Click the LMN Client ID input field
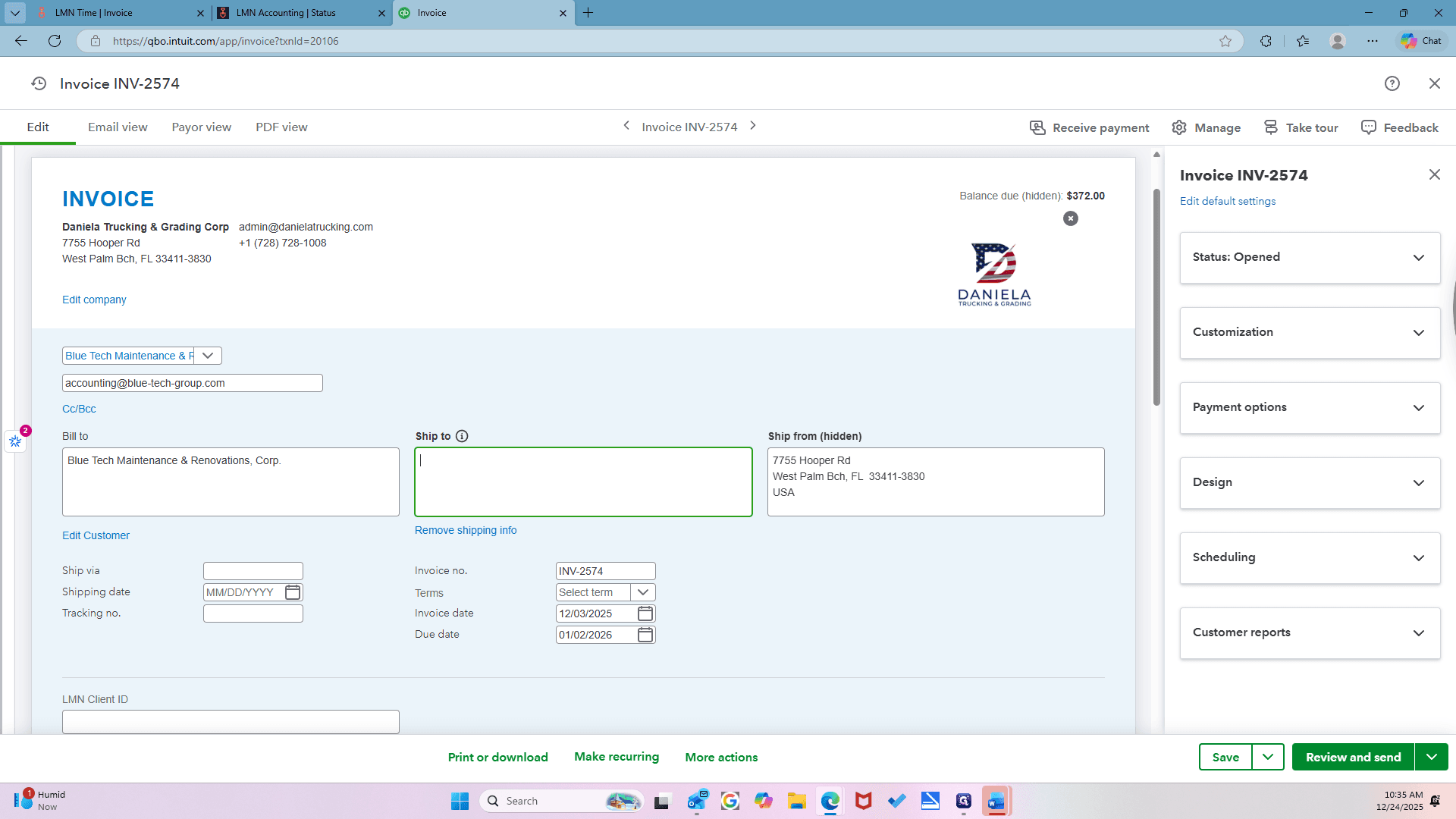Screen dimensions: 1456x819 coord(231,722)
